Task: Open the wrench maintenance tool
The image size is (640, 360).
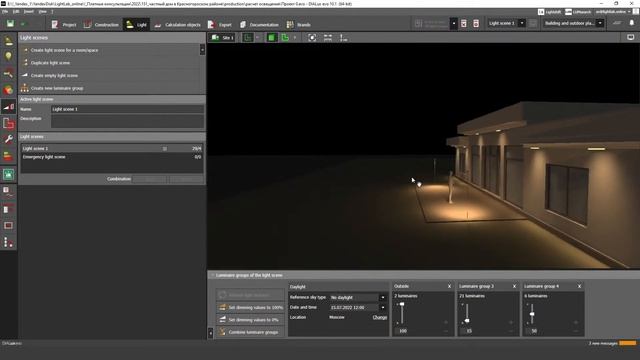Action: [x=9, y=139]
